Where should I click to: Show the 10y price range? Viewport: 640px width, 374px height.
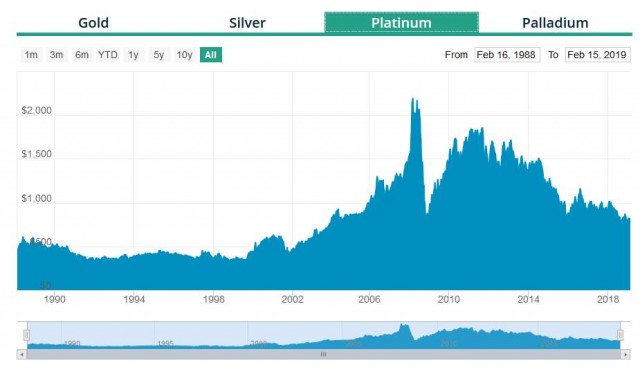coord(184,55)
